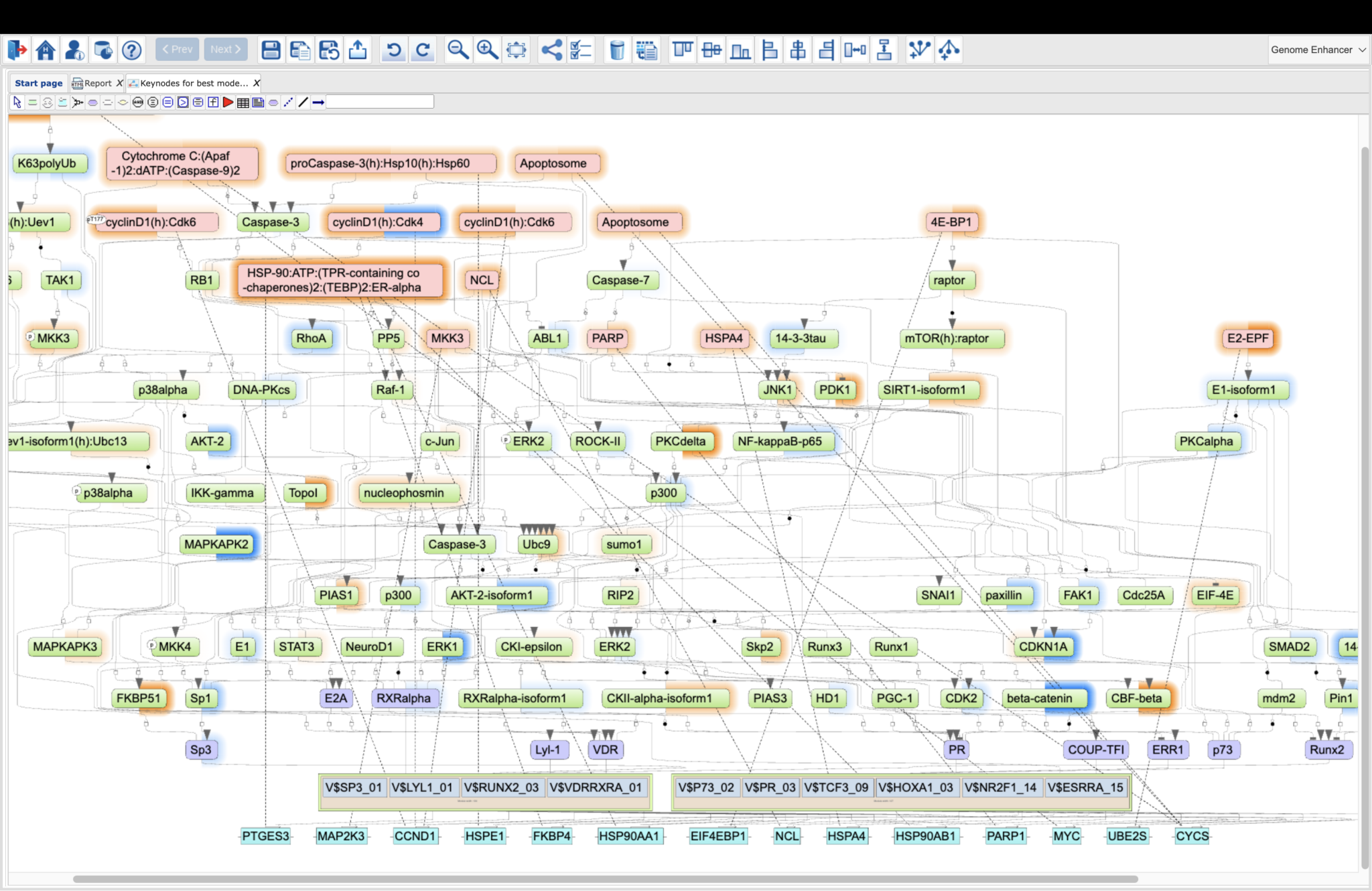Viewport: 1372px width, 891px height.
Task: Click the vertical scrollbar on right
Action: [1365, 507]
